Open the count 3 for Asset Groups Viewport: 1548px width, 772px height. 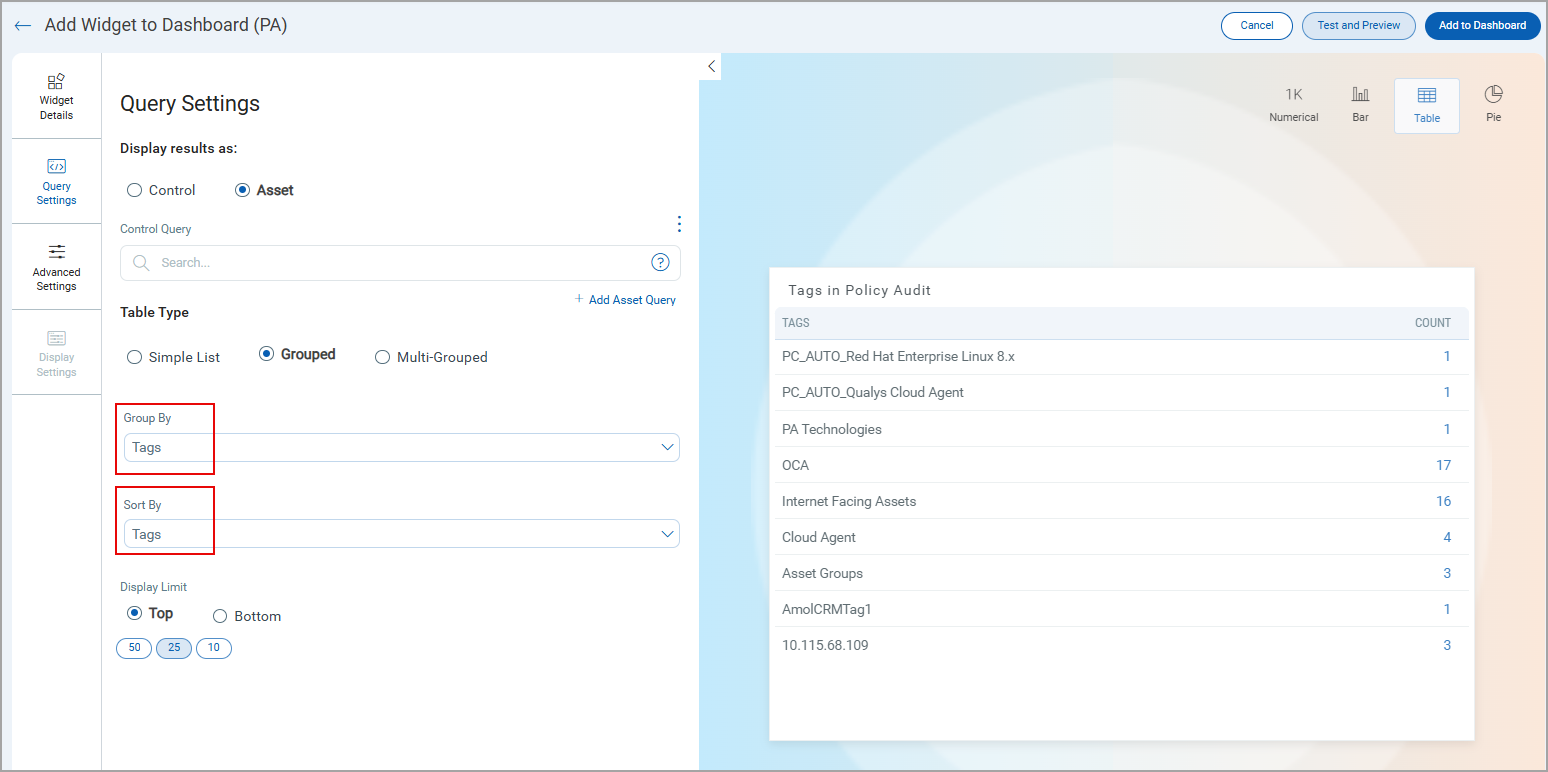tap(1447, 573)
